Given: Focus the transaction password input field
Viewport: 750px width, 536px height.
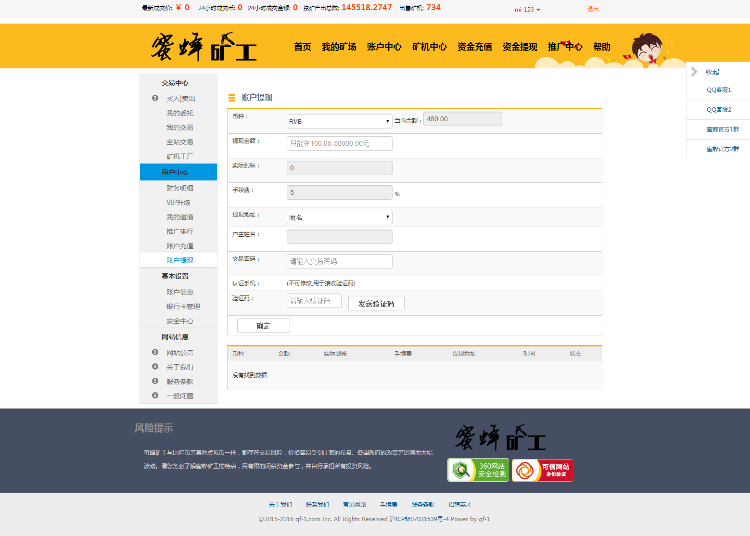Looking at the screenshot, I should pos(340,261).
